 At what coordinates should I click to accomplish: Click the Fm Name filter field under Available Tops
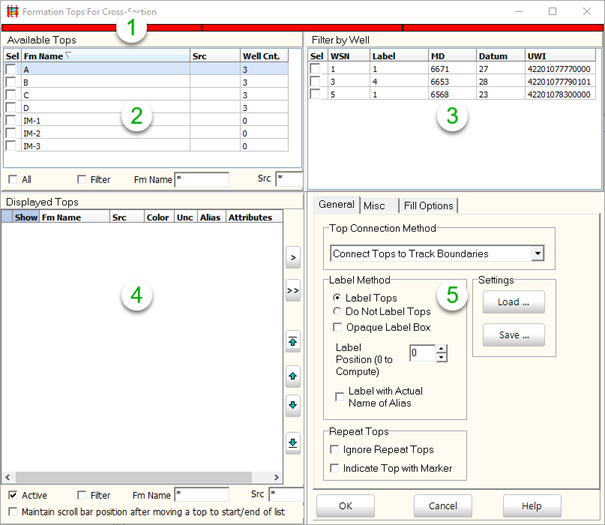(x=202, y=179)
